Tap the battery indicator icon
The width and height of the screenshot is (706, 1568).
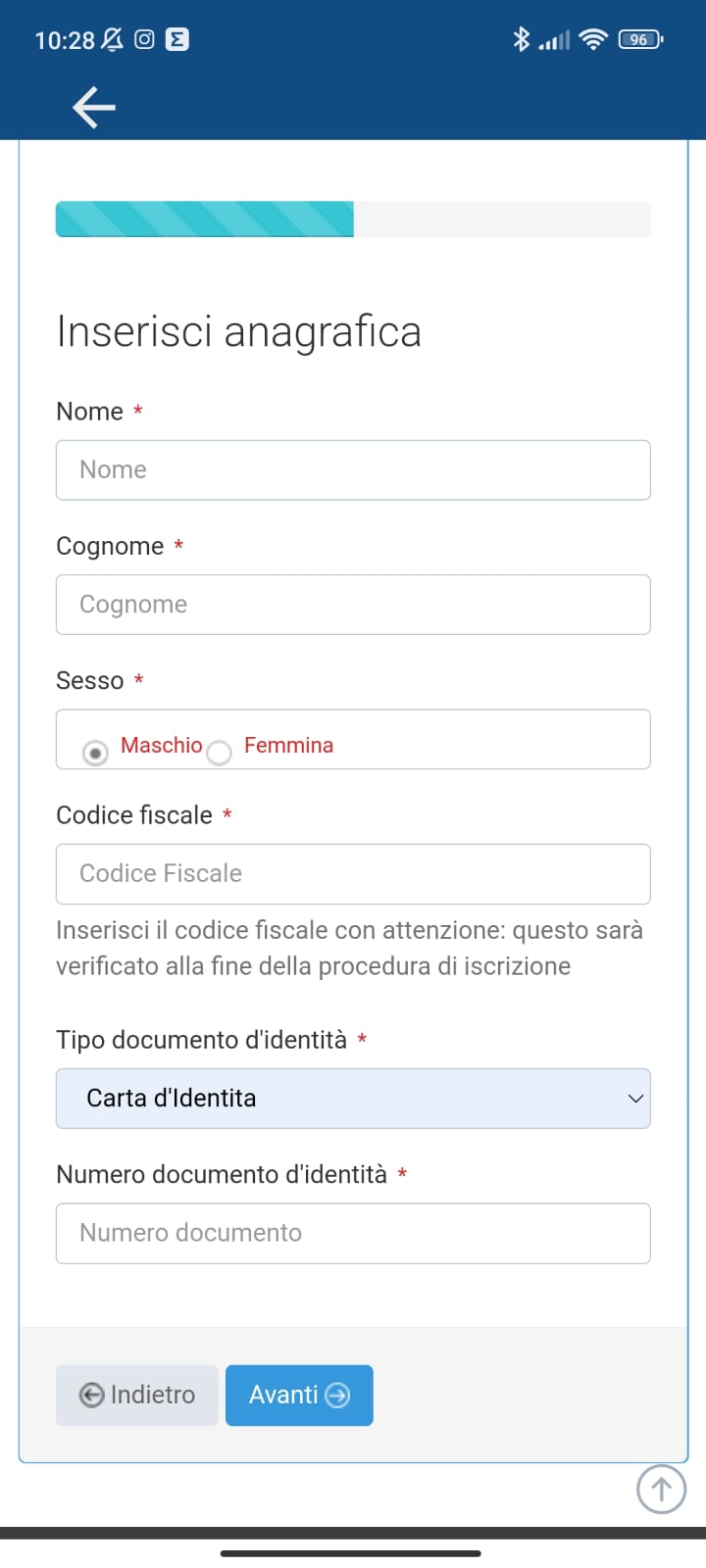(x=641, y=39)
